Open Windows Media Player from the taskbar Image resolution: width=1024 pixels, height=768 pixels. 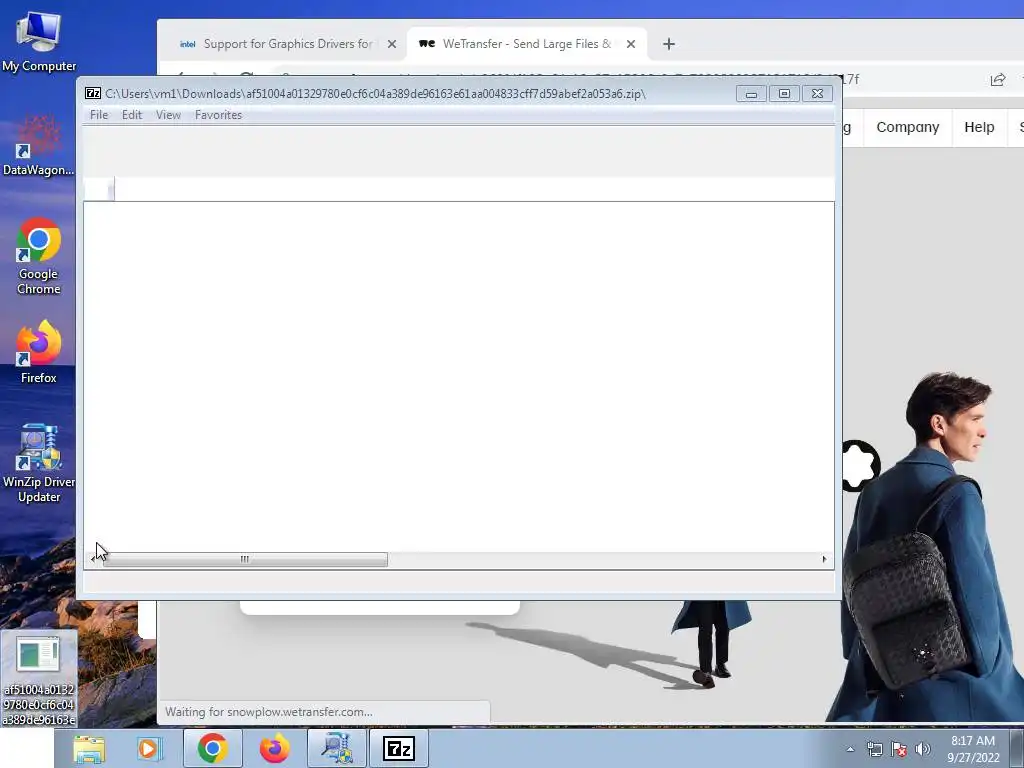tap(150, 748)
